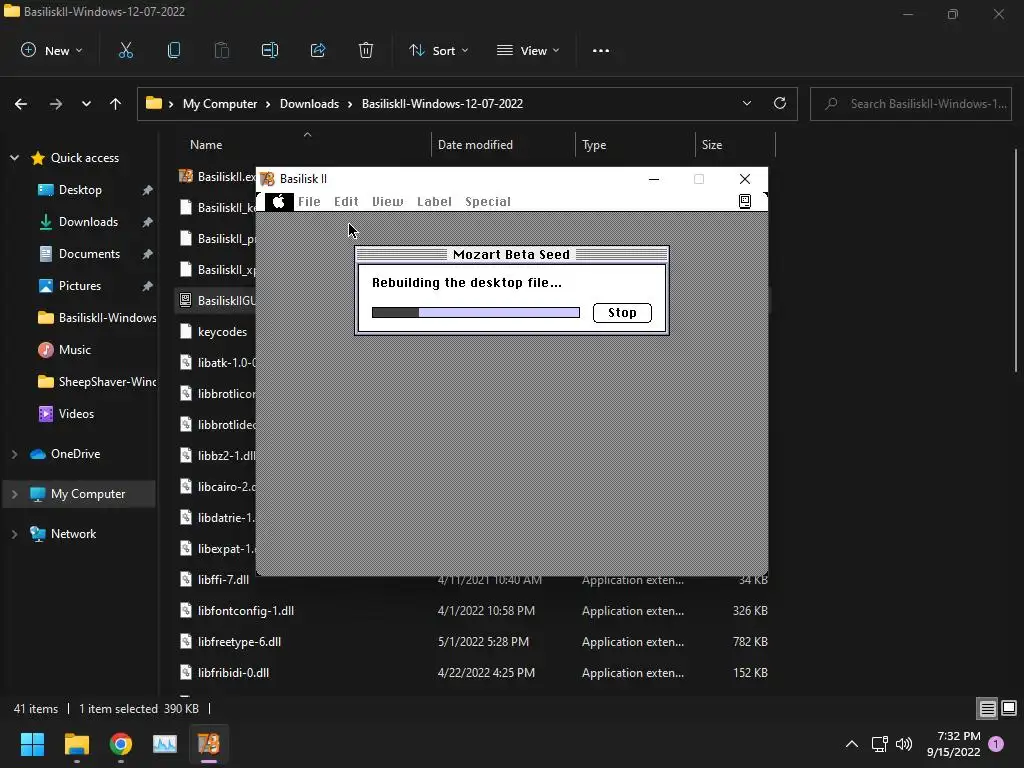This screenshot has height=768, width=1024.
Task: Select libffi-7.dll file
Action: point(223,580)
